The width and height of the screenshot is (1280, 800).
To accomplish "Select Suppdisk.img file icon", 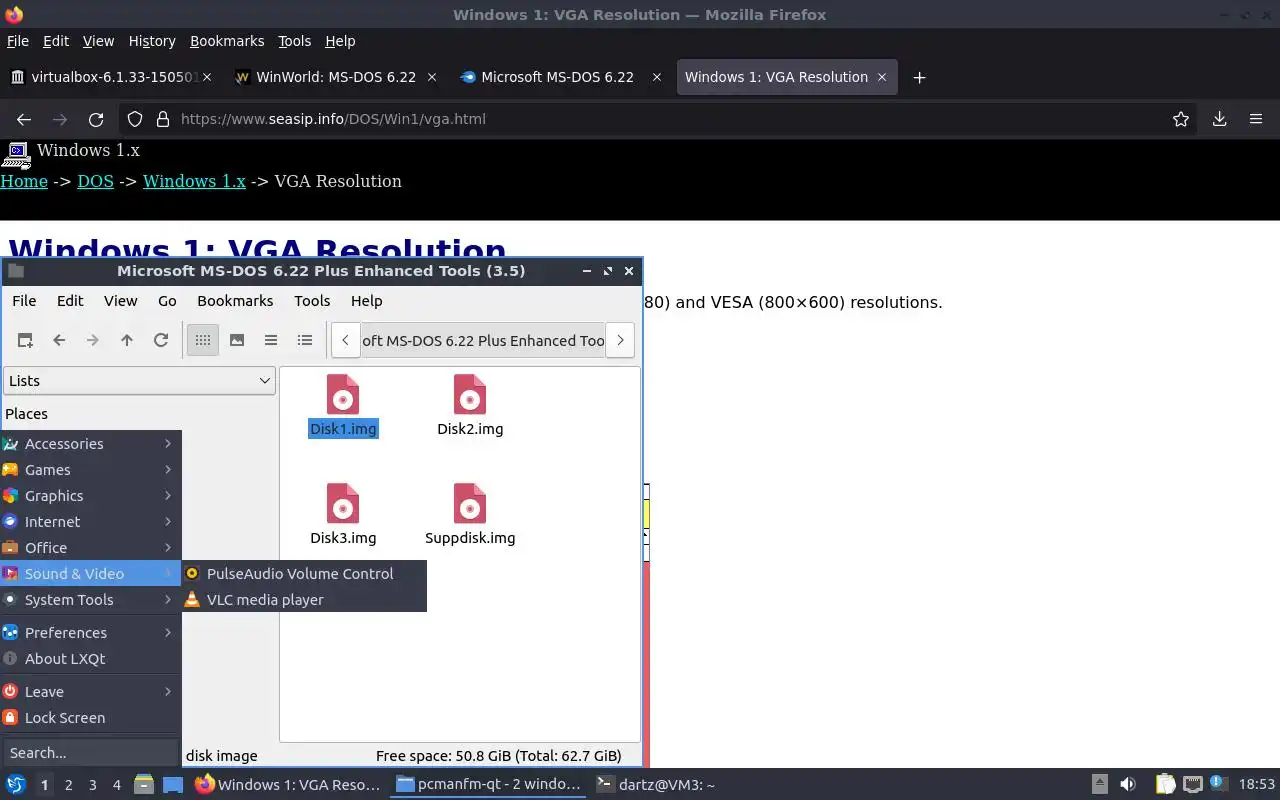I will coord(470,505).
